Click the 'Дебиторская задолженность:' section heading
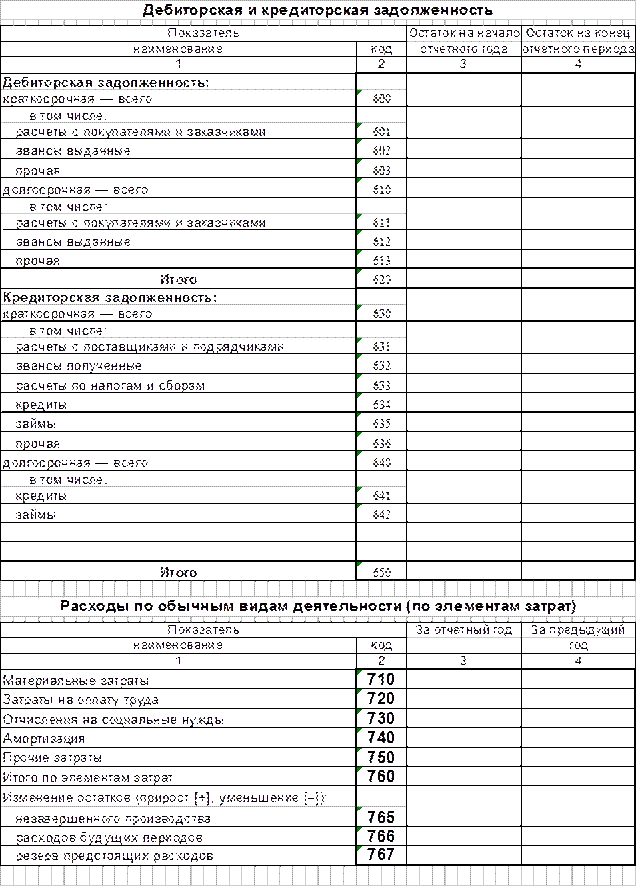Viewport: 637px width, 887px height. point(106,83)
